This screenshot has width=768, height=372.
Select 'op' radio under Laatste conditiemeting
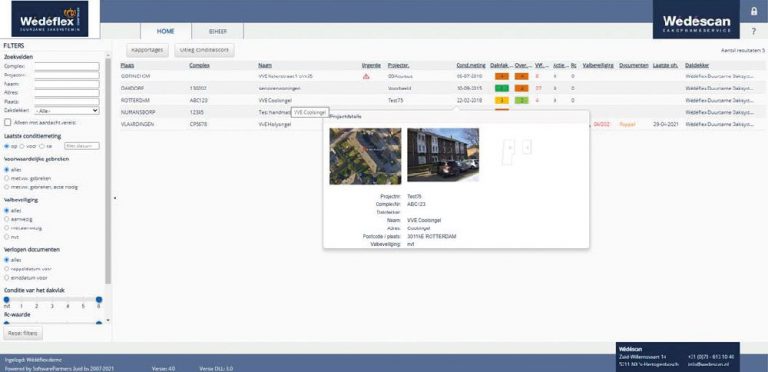click(6, 146)
